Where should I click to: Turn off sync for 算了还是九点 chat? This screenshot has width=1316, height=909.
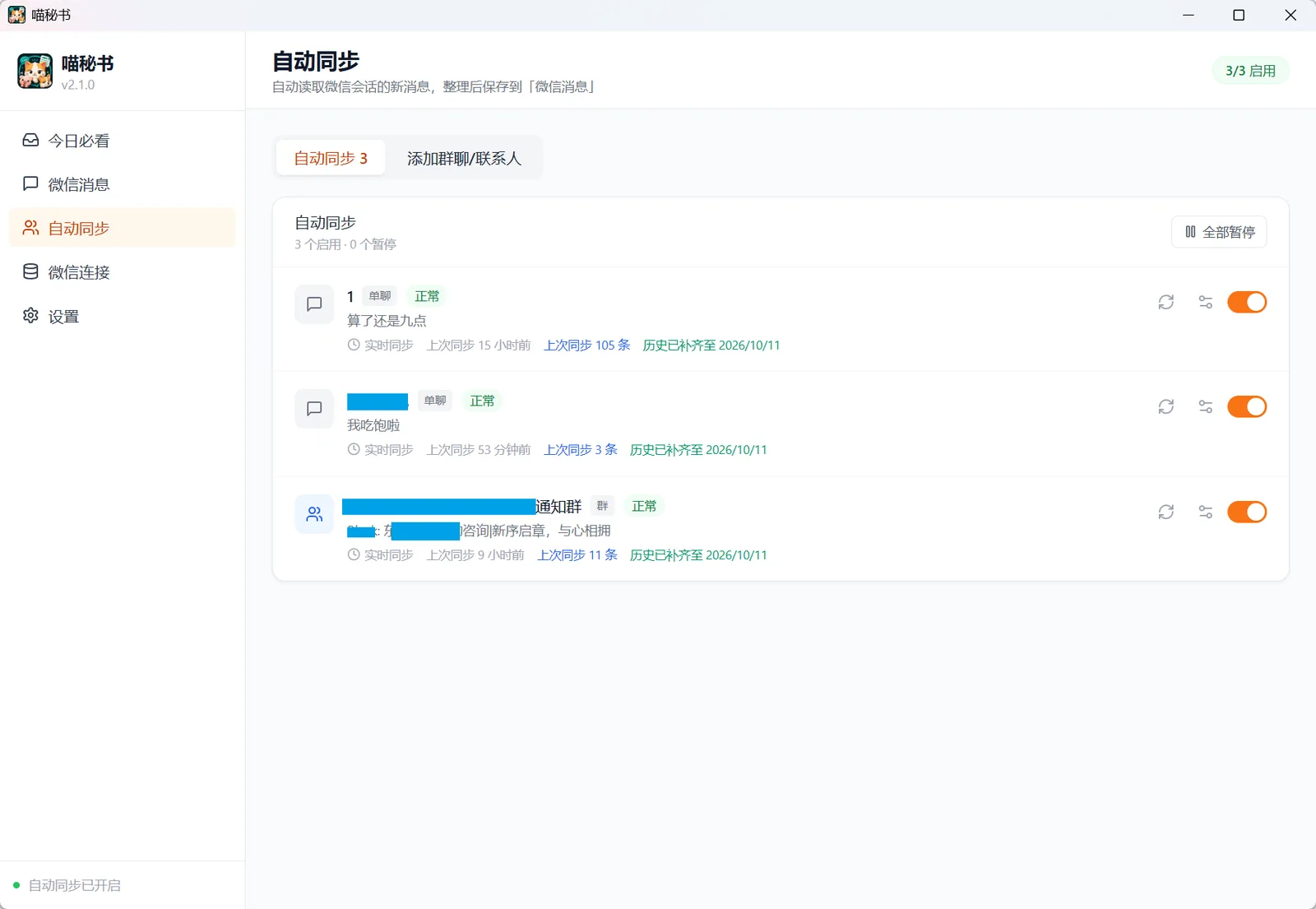click(1247, 302)
